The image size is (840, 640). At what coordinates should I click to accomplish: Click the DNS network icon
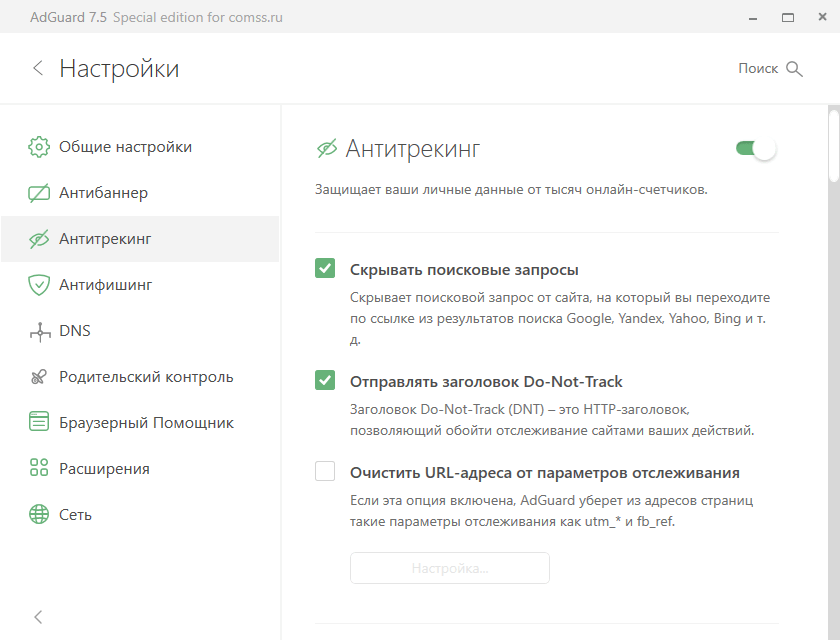pos(39,331)
